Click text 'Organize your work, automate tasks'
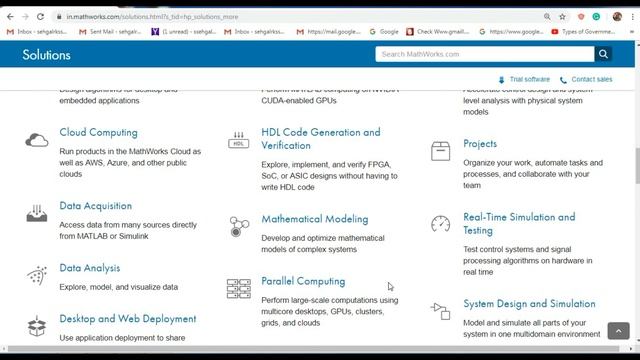The image size is (640, 360). coord(533,163)
